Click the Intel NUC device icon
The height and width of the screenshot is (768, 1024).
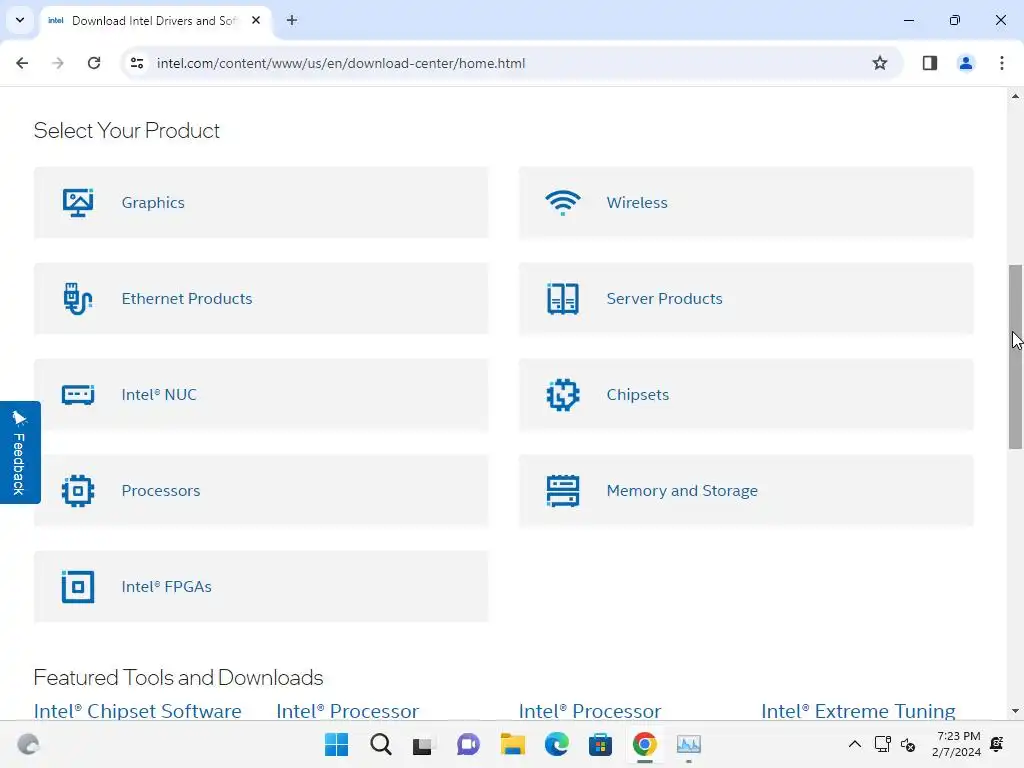click(78, 394)
